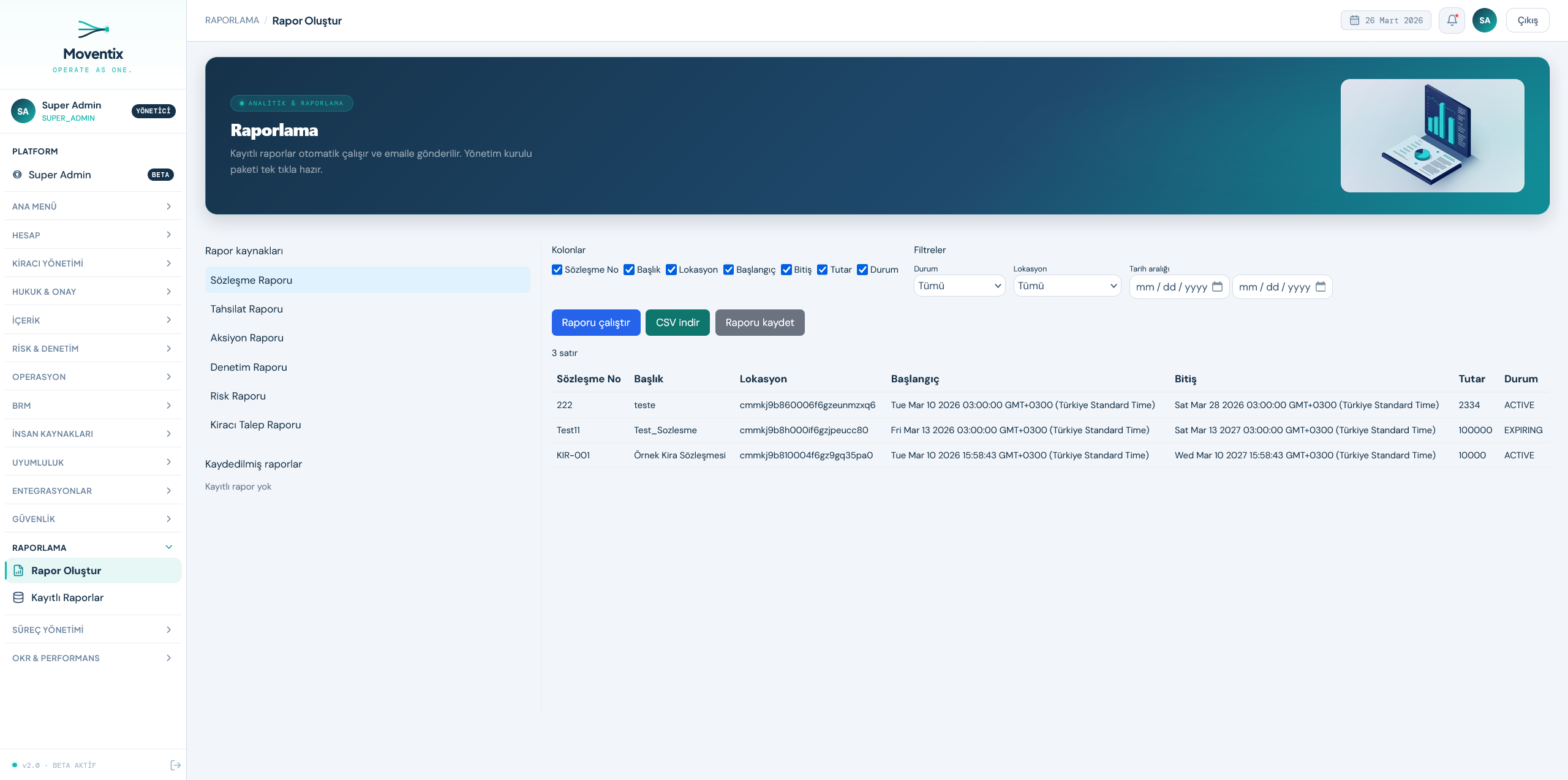This screenshot has width=1568, height=780.
Task: Uncheck the Başlık column checkbox
Action: pyautogui.click(x=629, y=270)
